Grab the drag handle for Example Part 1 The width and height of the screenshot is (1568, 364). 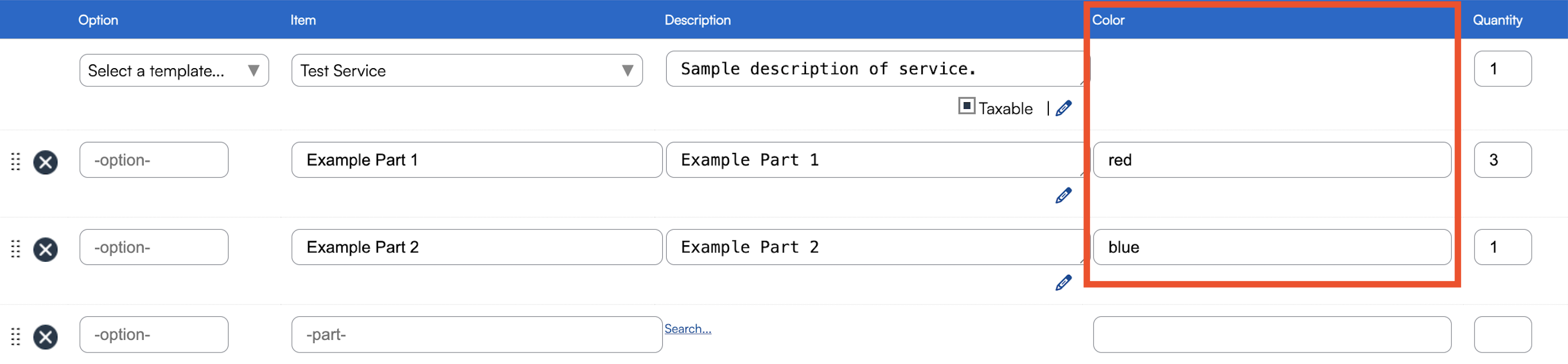point(16,162)
